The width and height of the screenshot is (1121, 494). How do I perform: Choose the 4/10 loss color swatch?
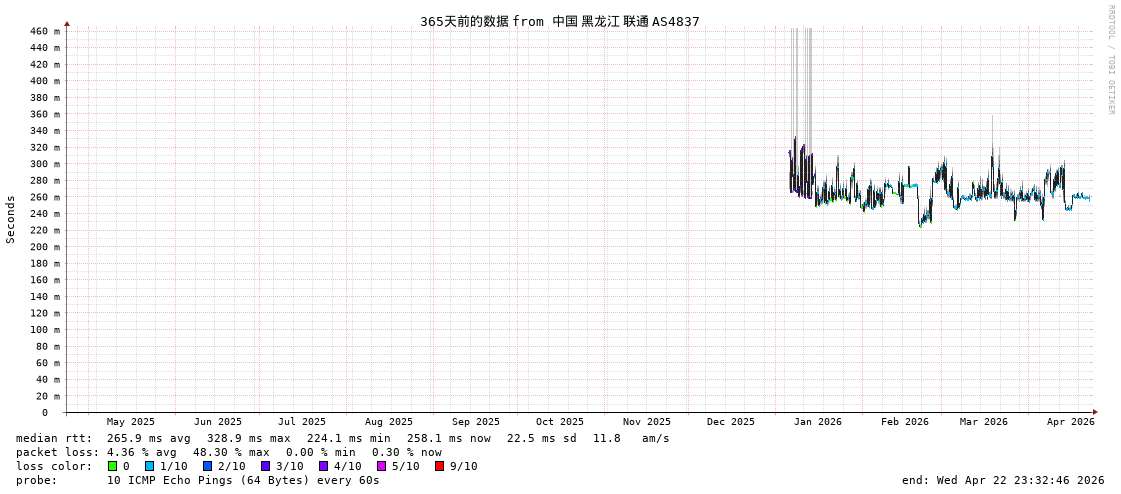point(323,466)
